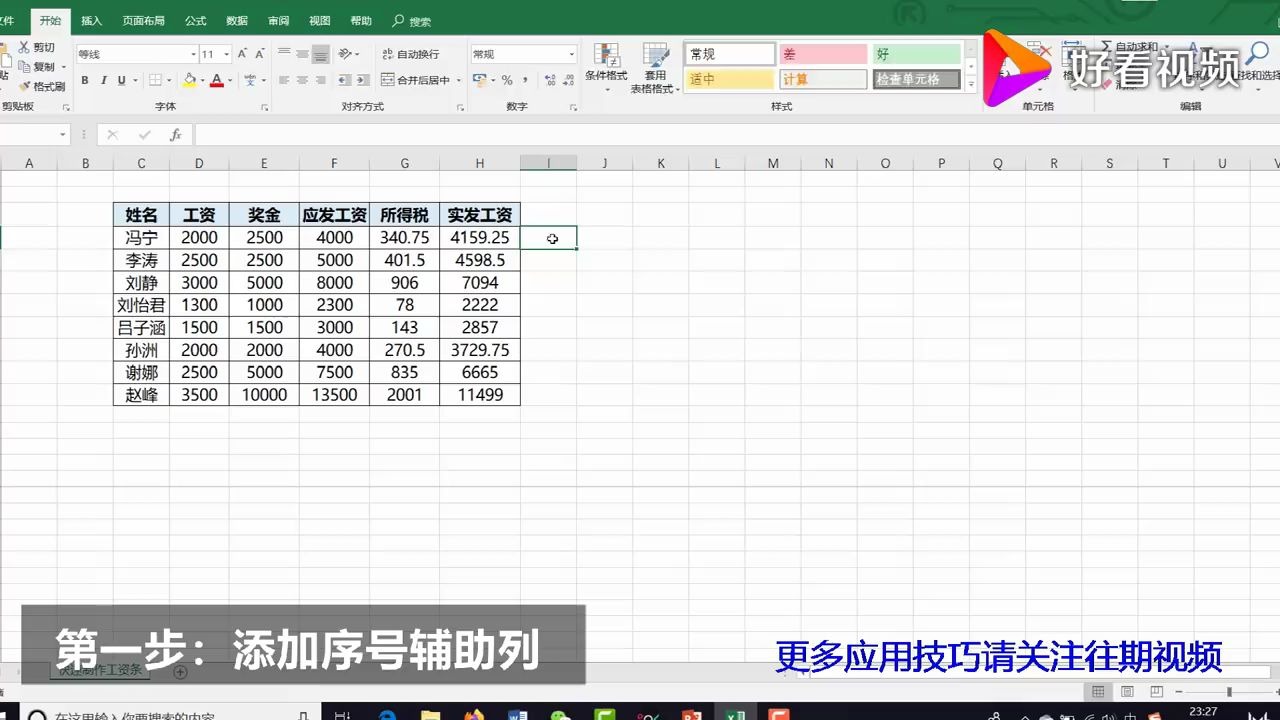Screen dimensions: 1280x720
Task: Show phonetic guide (文) button
Action: click(x=250, y=80)
